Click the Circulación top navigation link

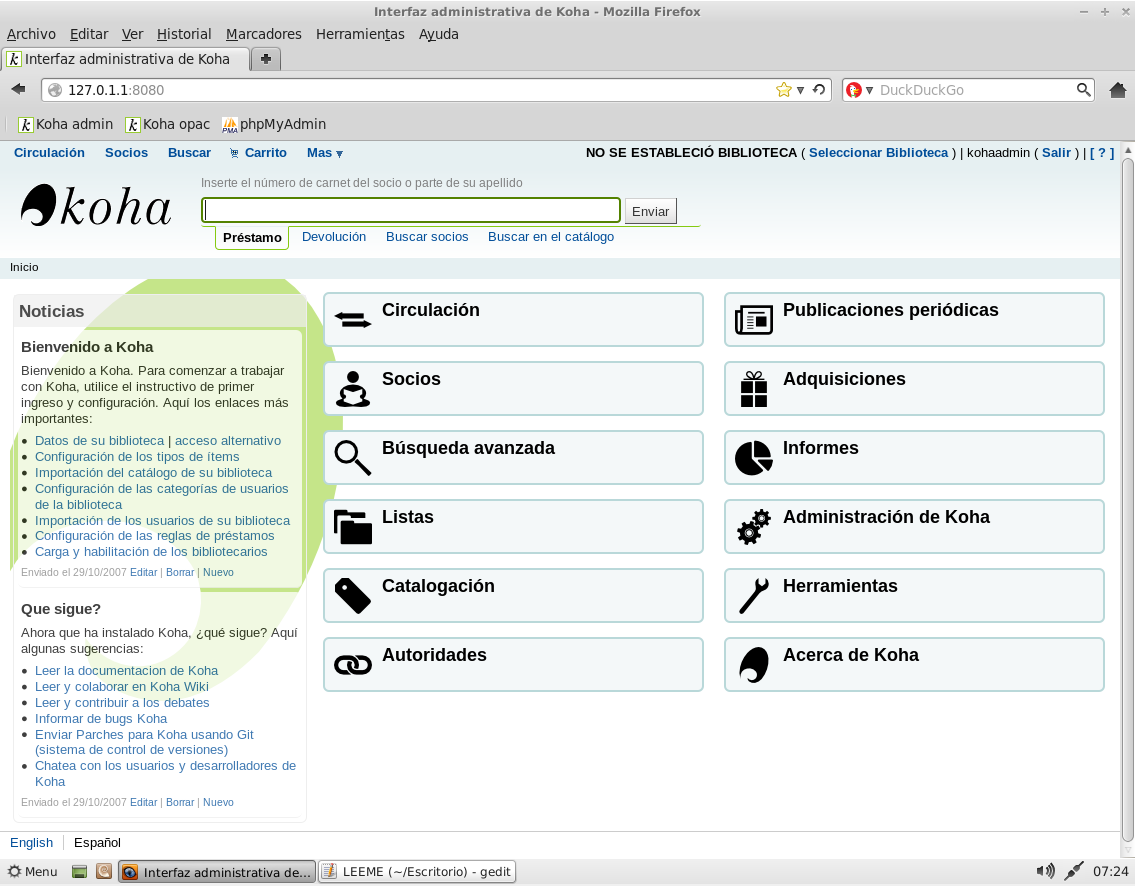(x=49, y=153)
